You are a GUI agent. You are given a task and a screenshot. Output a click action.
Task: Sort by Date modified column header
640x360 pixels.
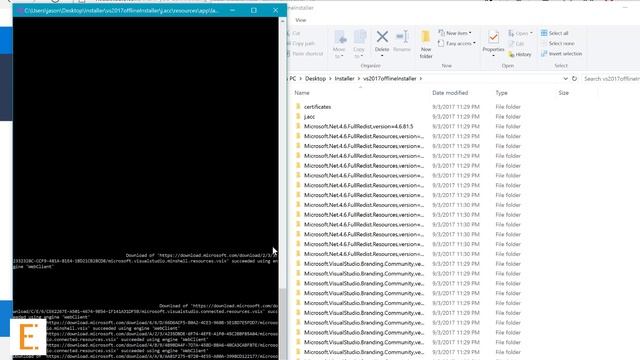[x=450, y=93]
